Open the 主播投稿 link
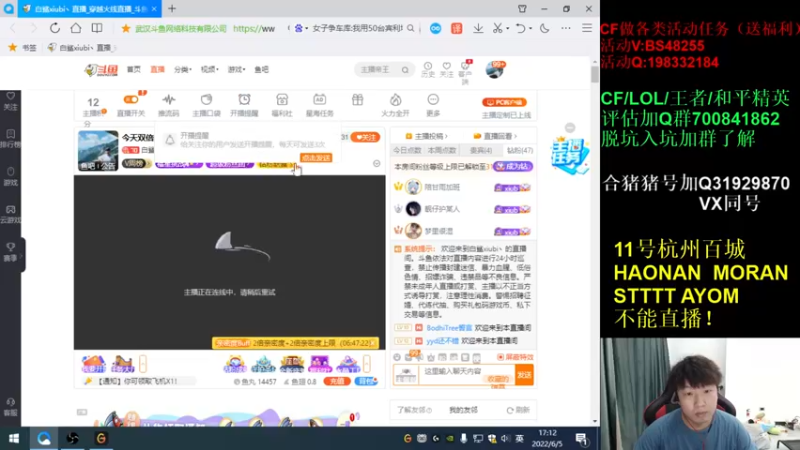The width and height of the screenshot is (800, 450). [x=427, y=136]
